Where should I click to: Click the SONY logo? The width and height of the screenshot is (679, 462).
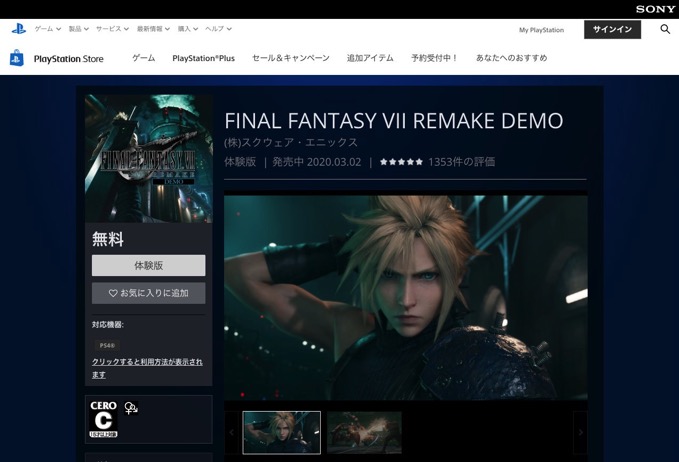[x=655, y=9]
